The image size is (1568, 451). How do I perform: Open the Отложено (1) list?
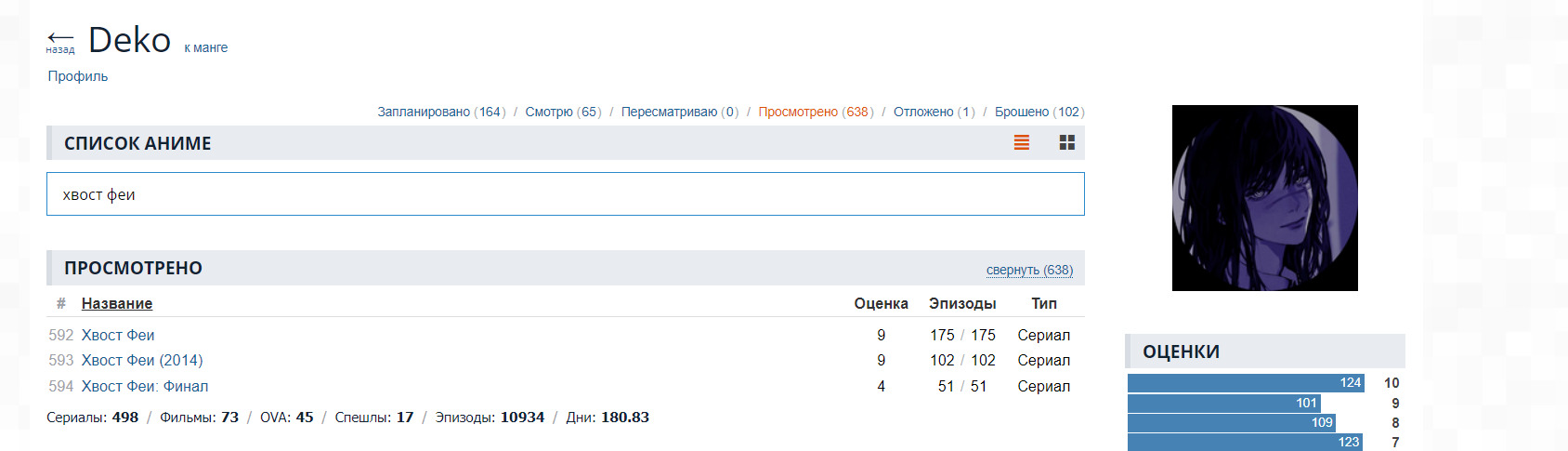point(934,112)
